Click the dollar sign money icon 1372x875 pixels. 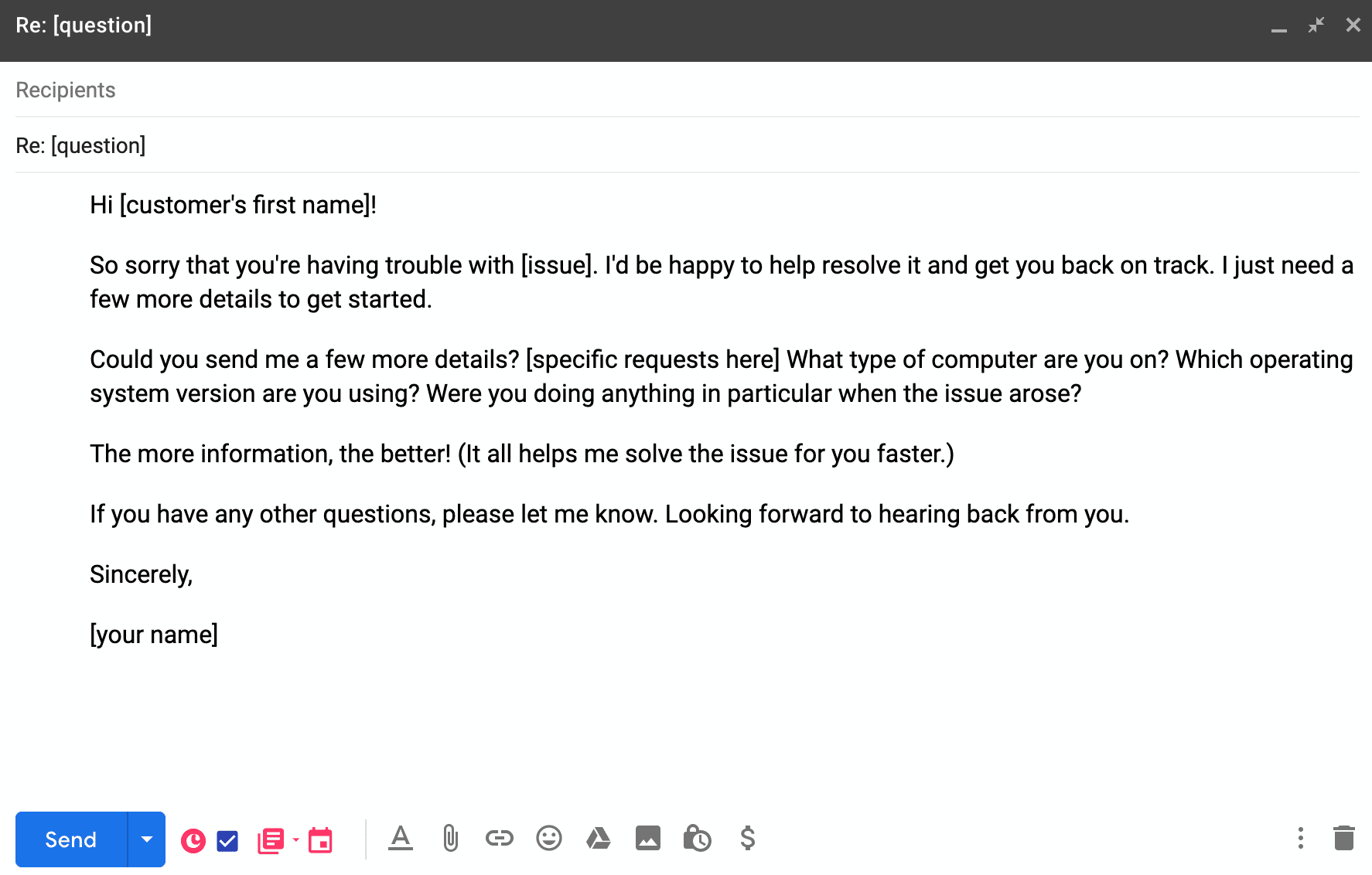(x=747, y=839)
